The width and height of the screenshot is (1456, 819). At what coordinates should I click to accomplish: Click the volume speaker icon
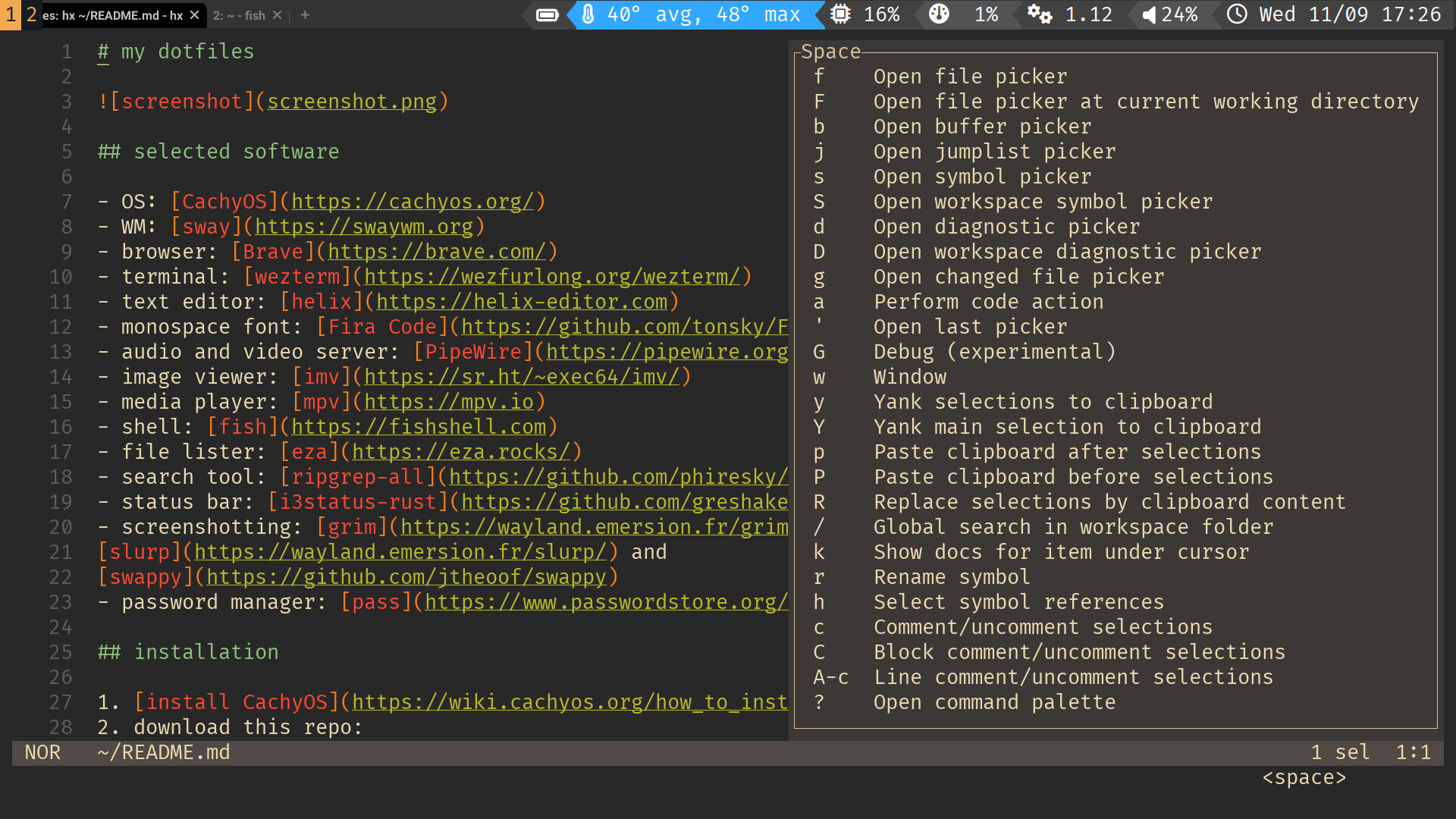coord(1149,15)
